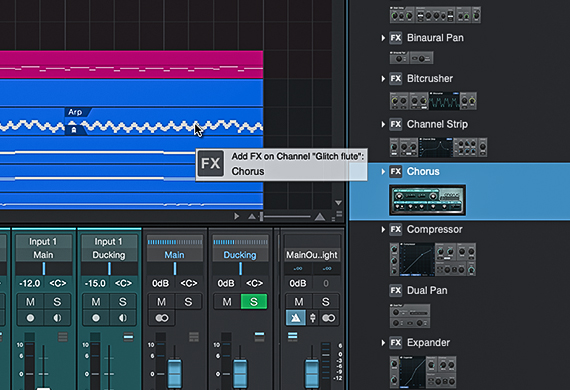Toggle the metronome on MainOut channel

296,318
